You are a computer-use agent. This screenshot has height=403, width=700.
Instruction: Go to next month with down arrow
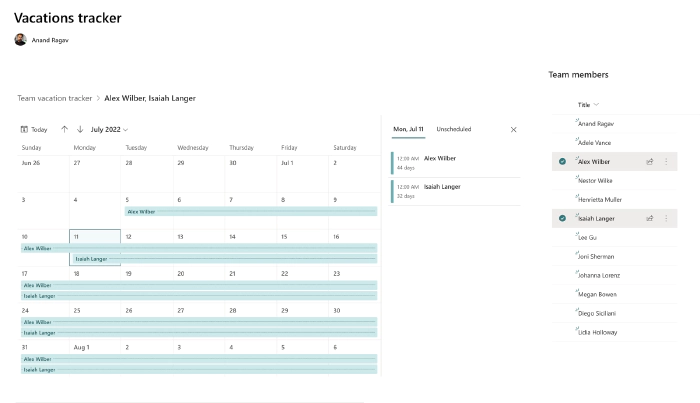(x=80, y=129)
